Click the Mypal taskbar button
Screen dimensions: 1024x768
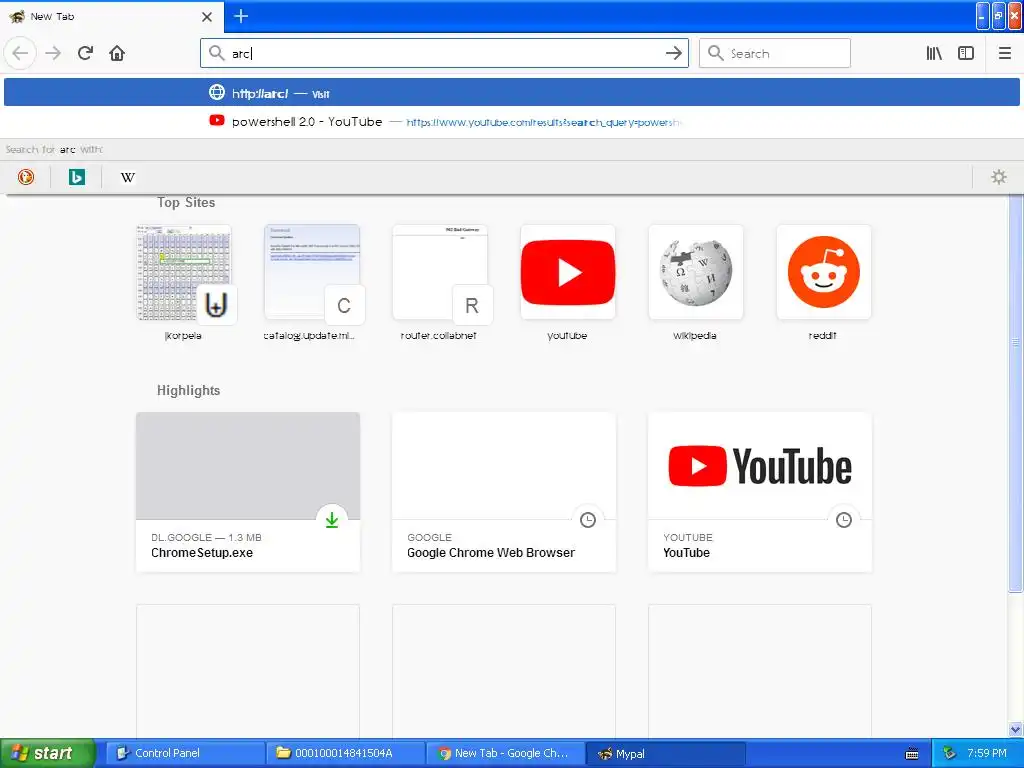[665, 753]
